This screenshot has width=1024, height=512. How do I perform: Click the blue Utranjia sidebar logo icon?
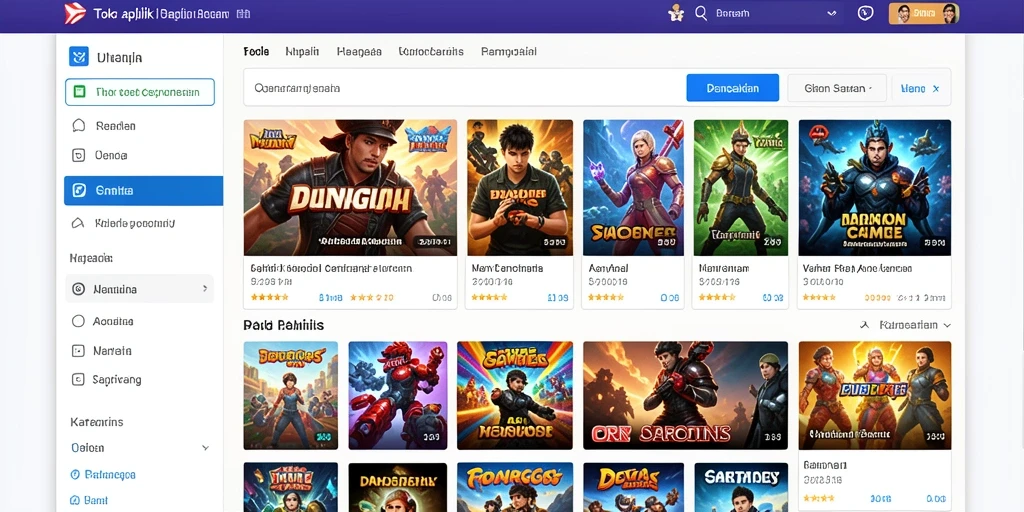tap(78, 57)
